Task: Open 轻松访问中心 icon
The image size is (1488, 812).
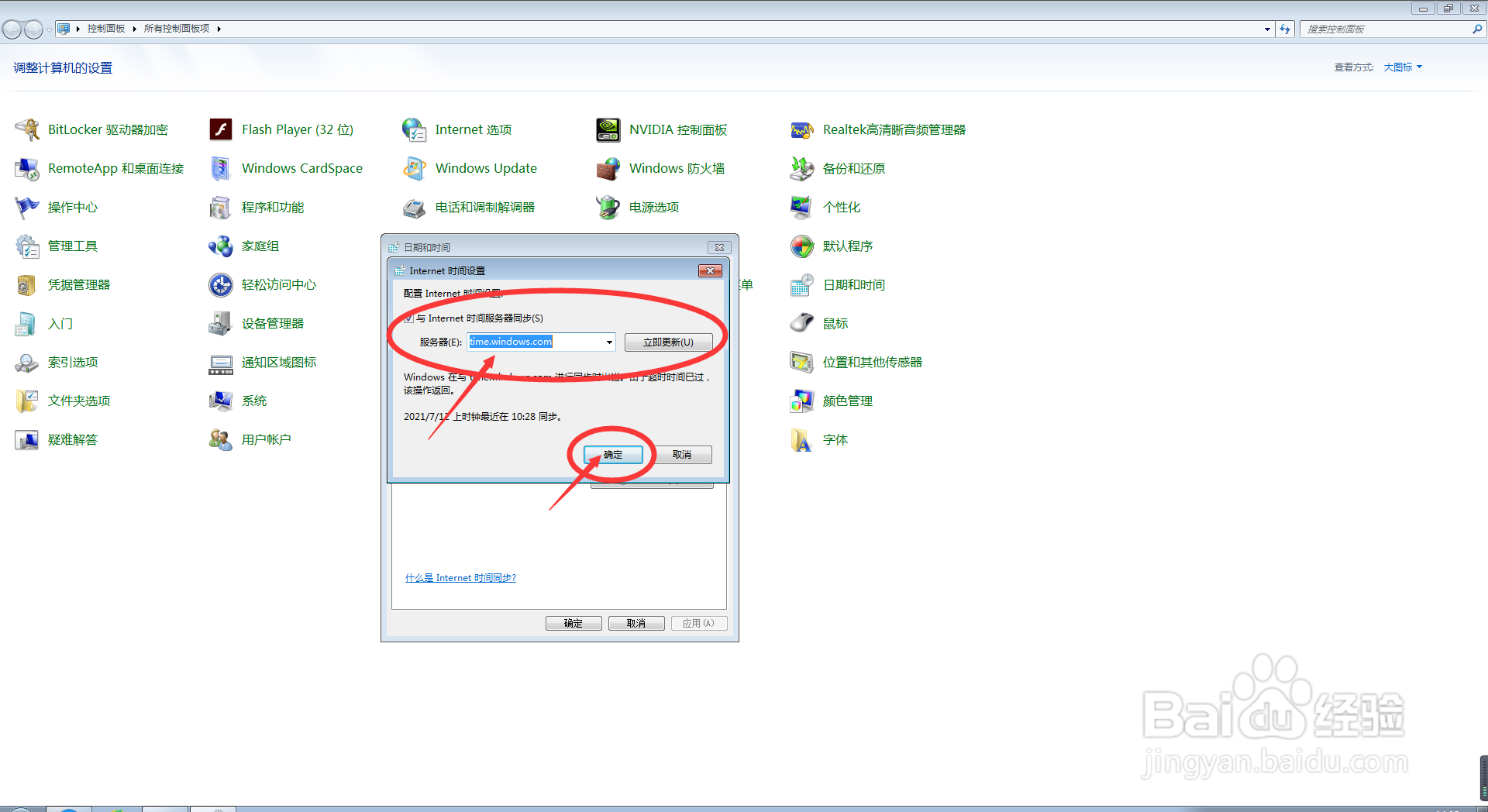Action: tap(221, 284)
